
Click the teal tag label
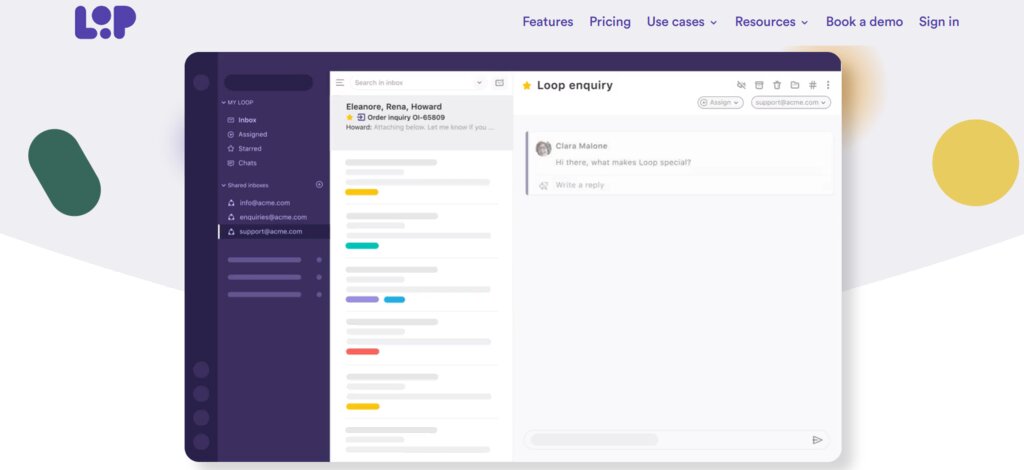click(362, 245)
